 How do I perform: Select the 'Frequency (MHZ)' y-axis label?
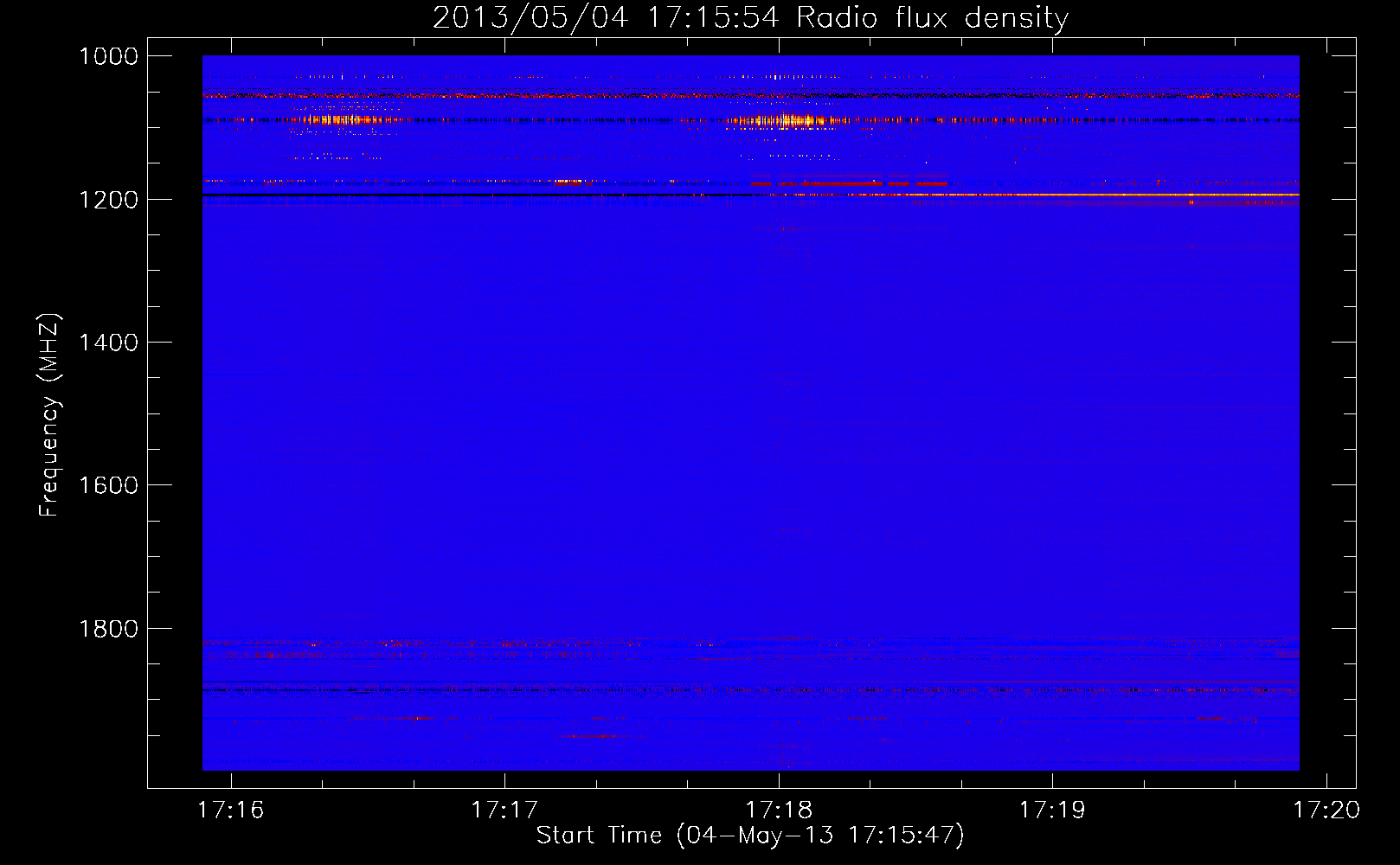click(x=49, y=415)
